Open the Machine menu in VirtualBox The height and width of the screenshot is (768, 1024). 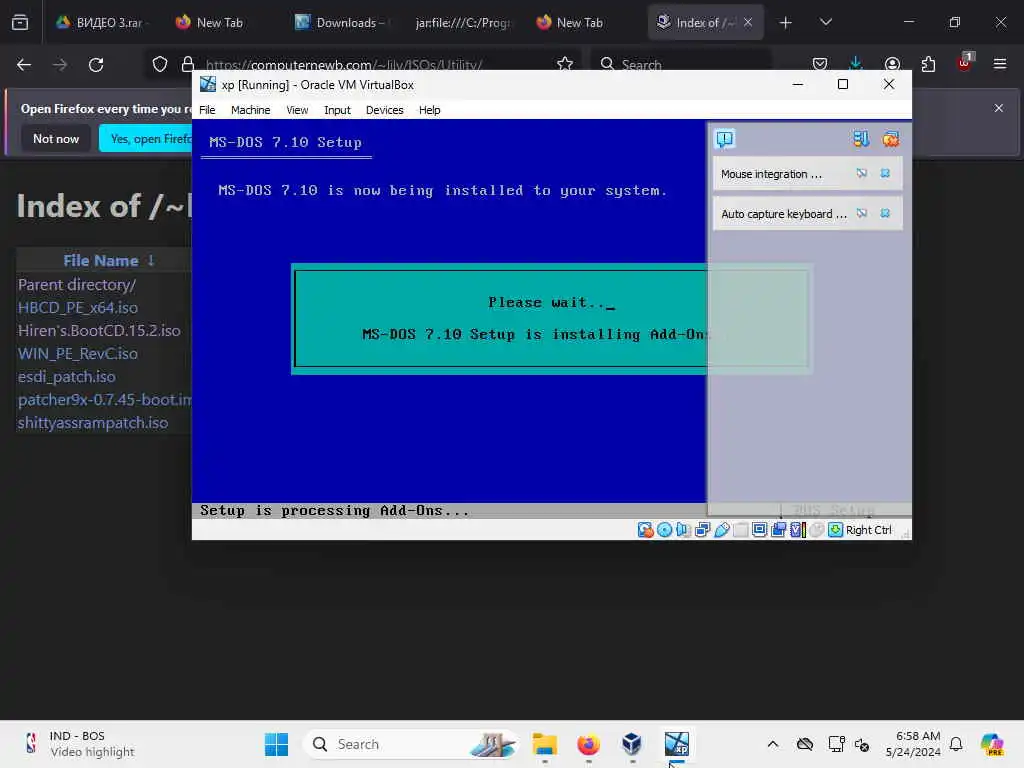[250, 110]
